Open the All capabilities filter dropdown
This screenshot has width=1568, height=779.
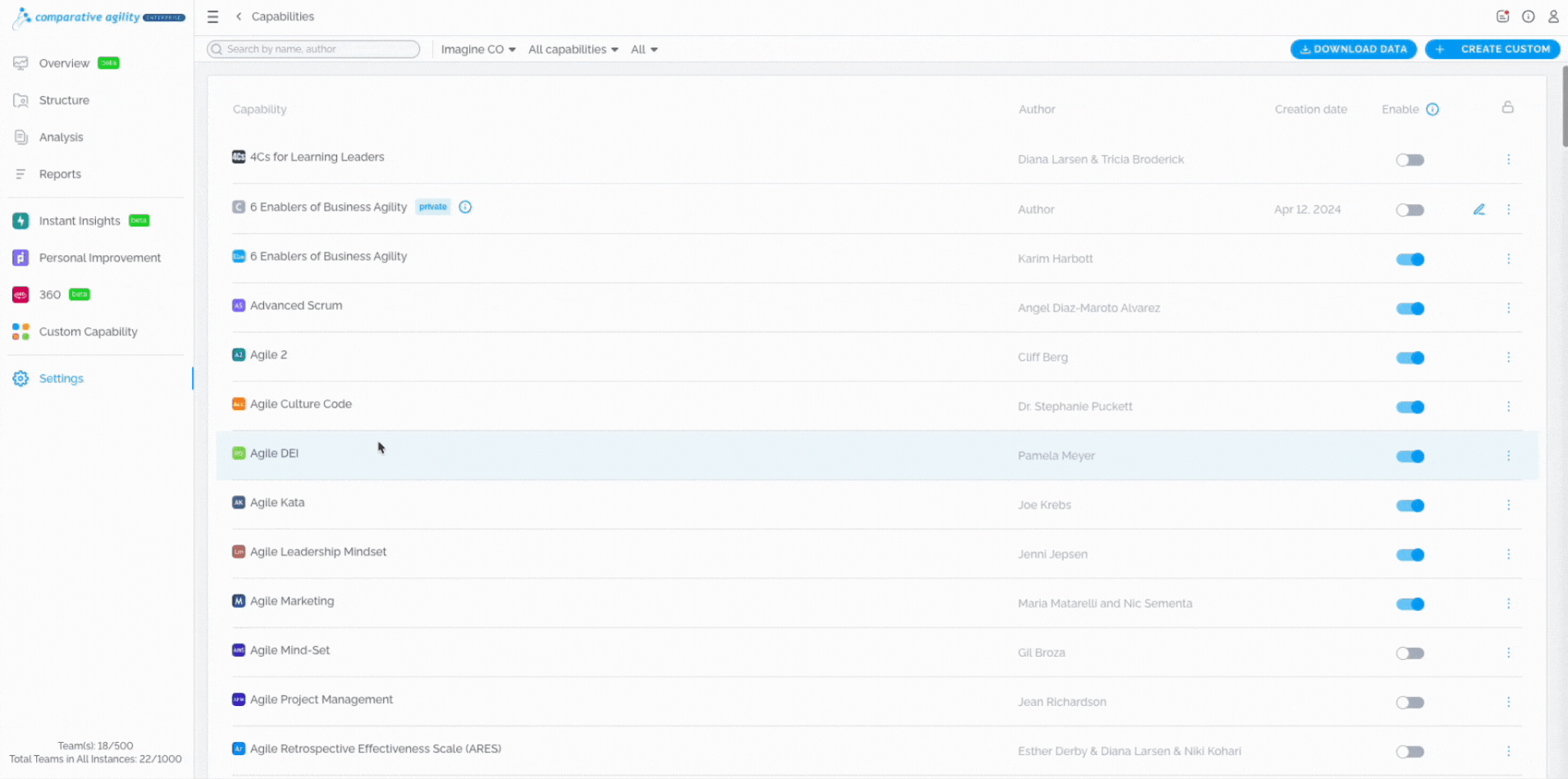pyautogui.click(x=572, y=49)
